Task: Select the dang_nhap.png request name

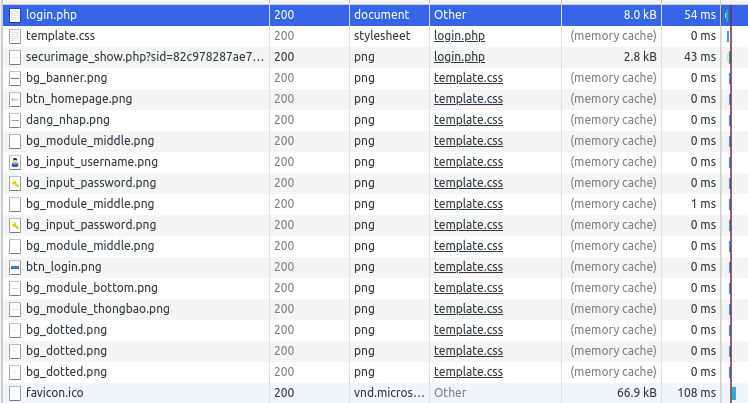Action: (x=68, y=120)
